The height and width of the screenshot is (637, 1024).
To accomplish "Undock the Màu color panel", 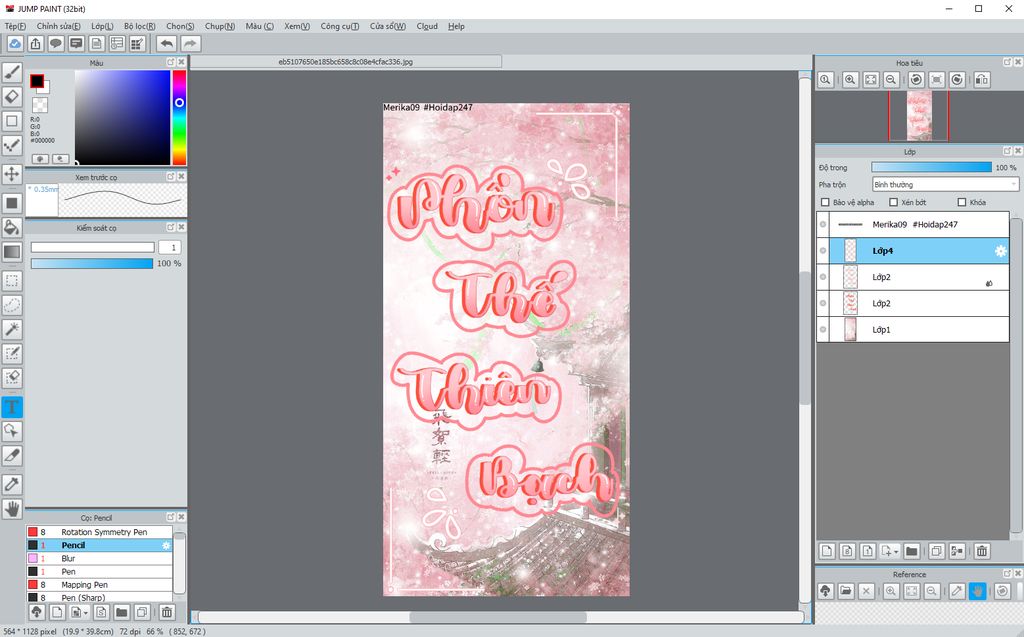I will pyautogui.click(x=170, y=62).
